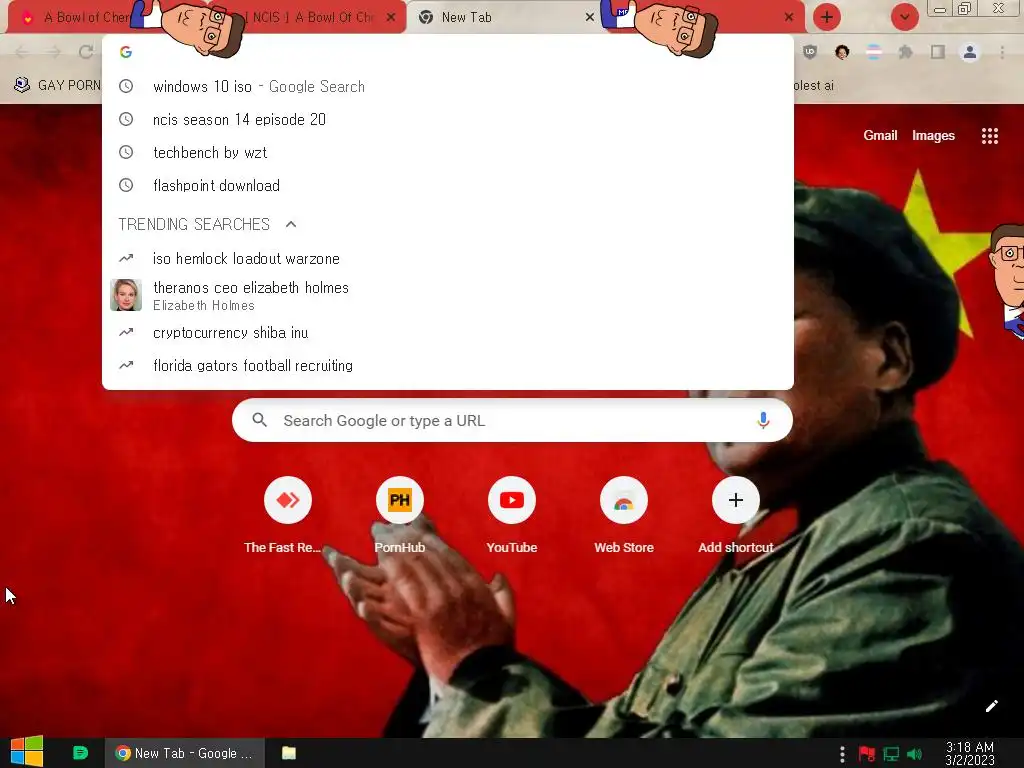This screenshot has width=1024, height=768.
Task: Open Chrome profile account icon
Action: pyautogui.click(x=970, y=52)
